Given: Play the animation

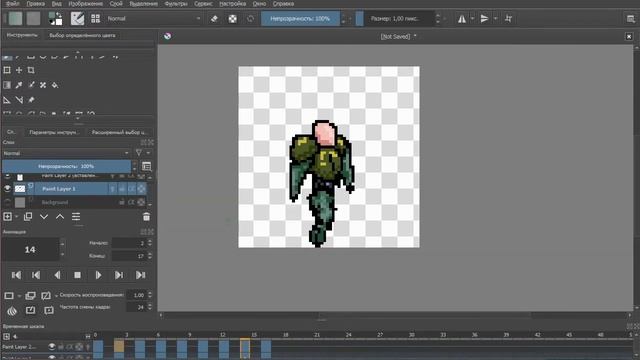Looking at the screenshot, I should [x=98, y=275].
